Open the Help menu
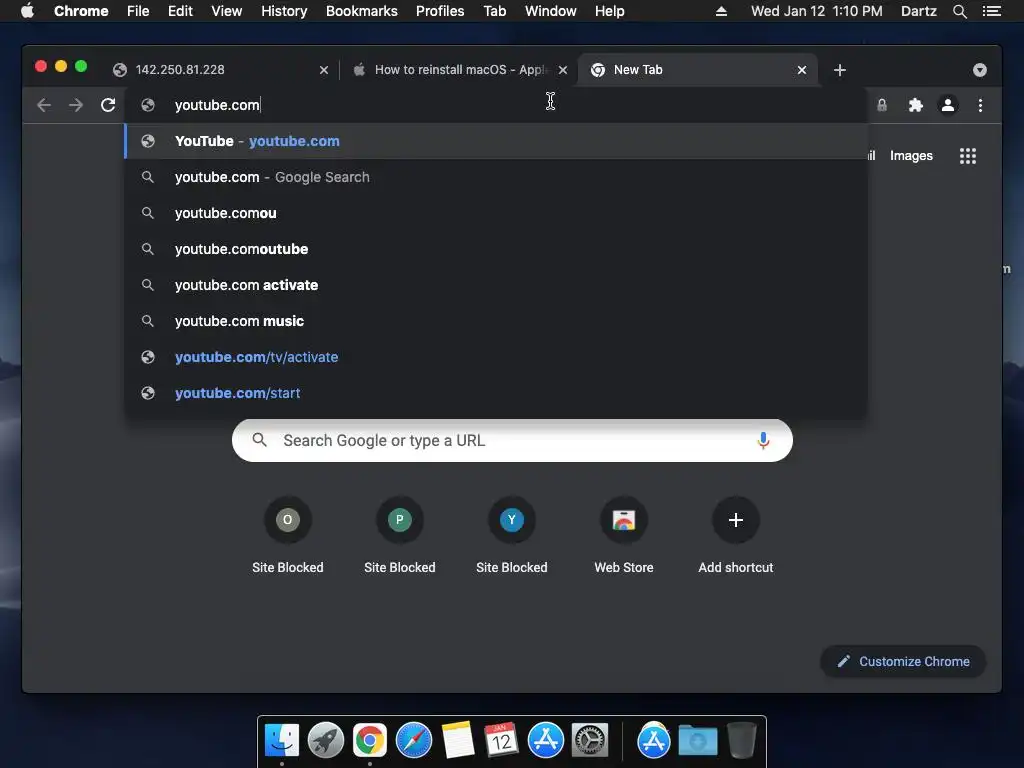This screenshot has height=768, width=1024. click(x=609, y=11)
